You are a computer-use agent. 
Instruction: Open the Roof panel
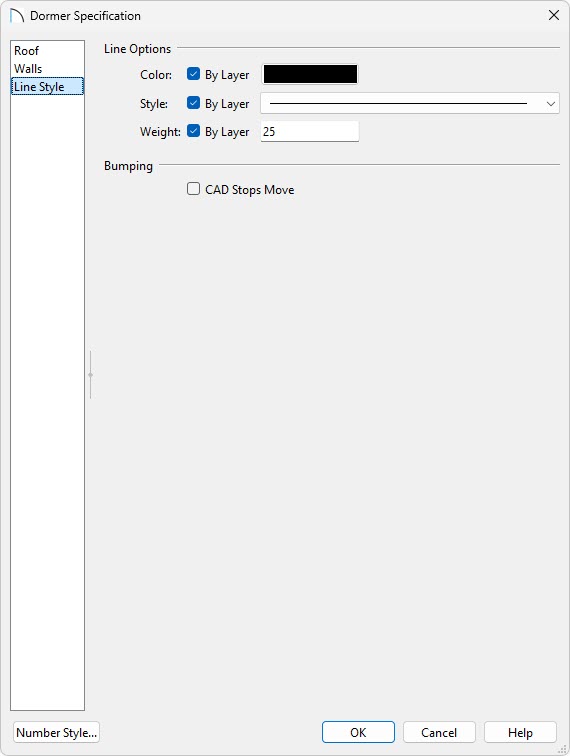pos(47,51)
